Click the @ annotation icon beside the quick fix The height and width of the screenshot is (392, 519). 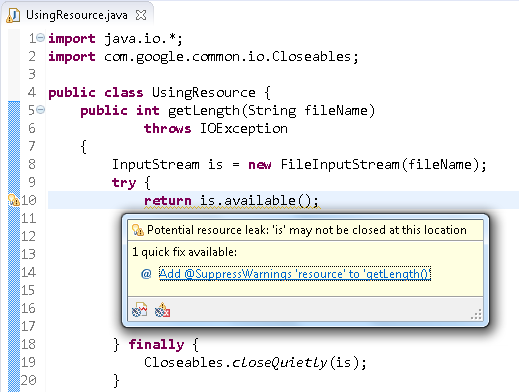(x=146, y=274)
